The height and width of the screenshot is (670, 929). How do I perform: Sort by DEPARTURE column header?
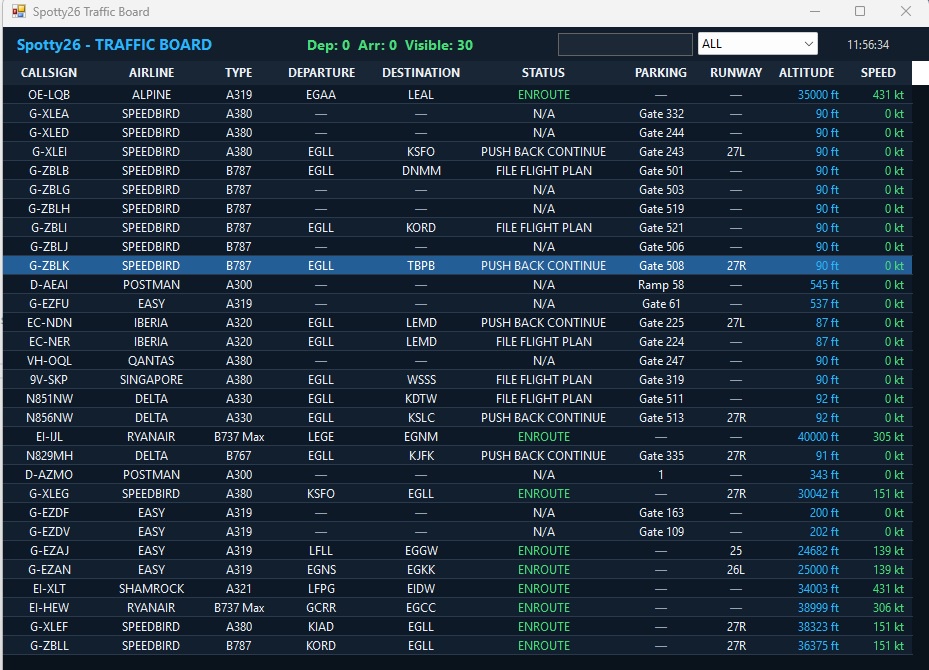(321, 73)
